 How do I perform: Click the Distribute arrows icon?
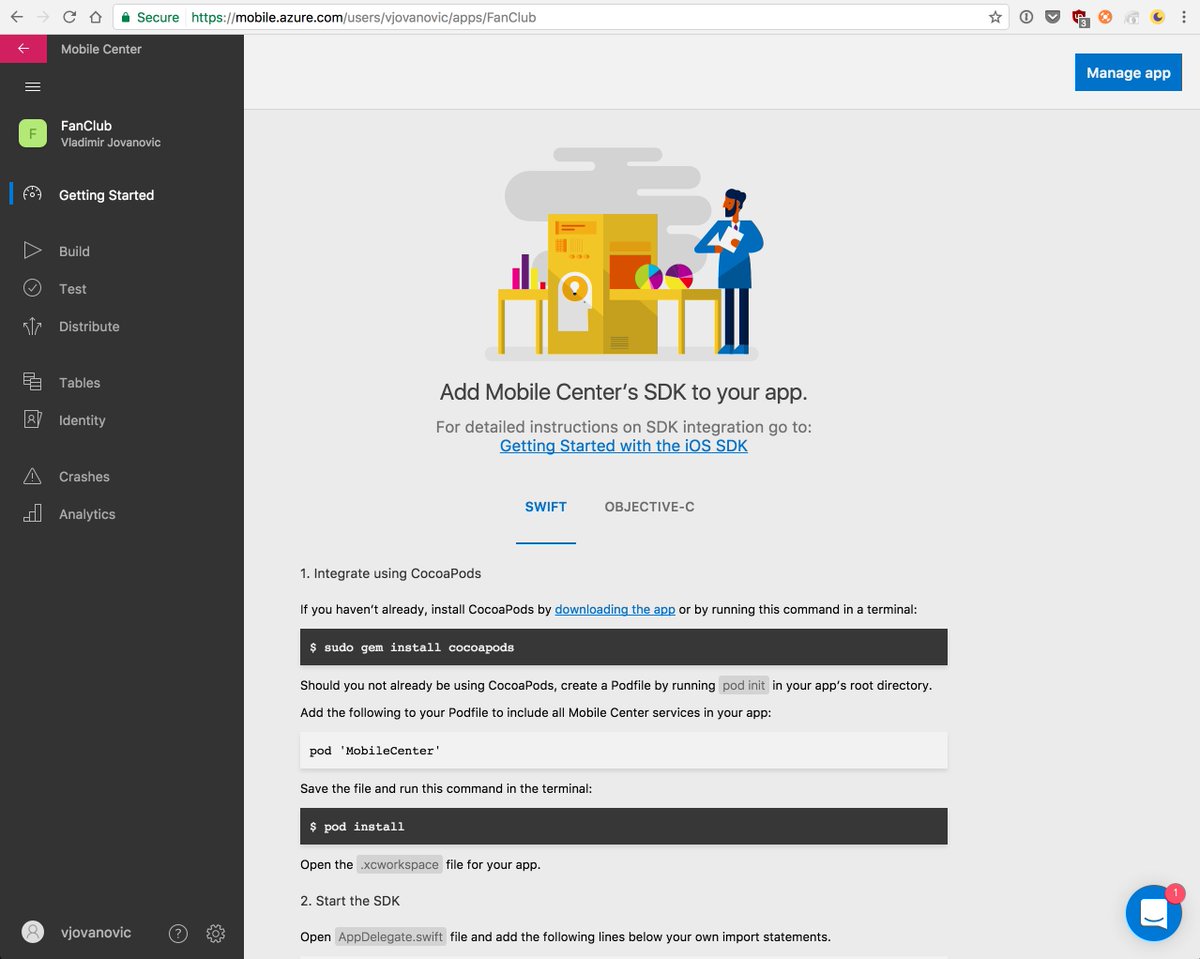coord(32,326)
